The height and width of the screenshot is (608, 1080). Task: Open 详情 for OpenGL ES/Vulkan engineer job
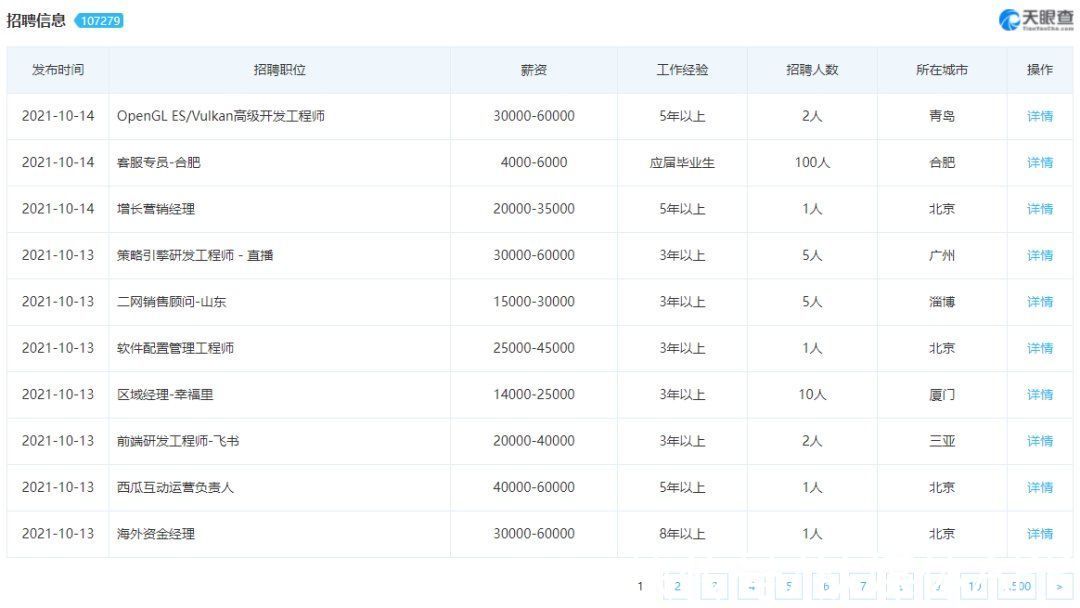[1039, 116]
